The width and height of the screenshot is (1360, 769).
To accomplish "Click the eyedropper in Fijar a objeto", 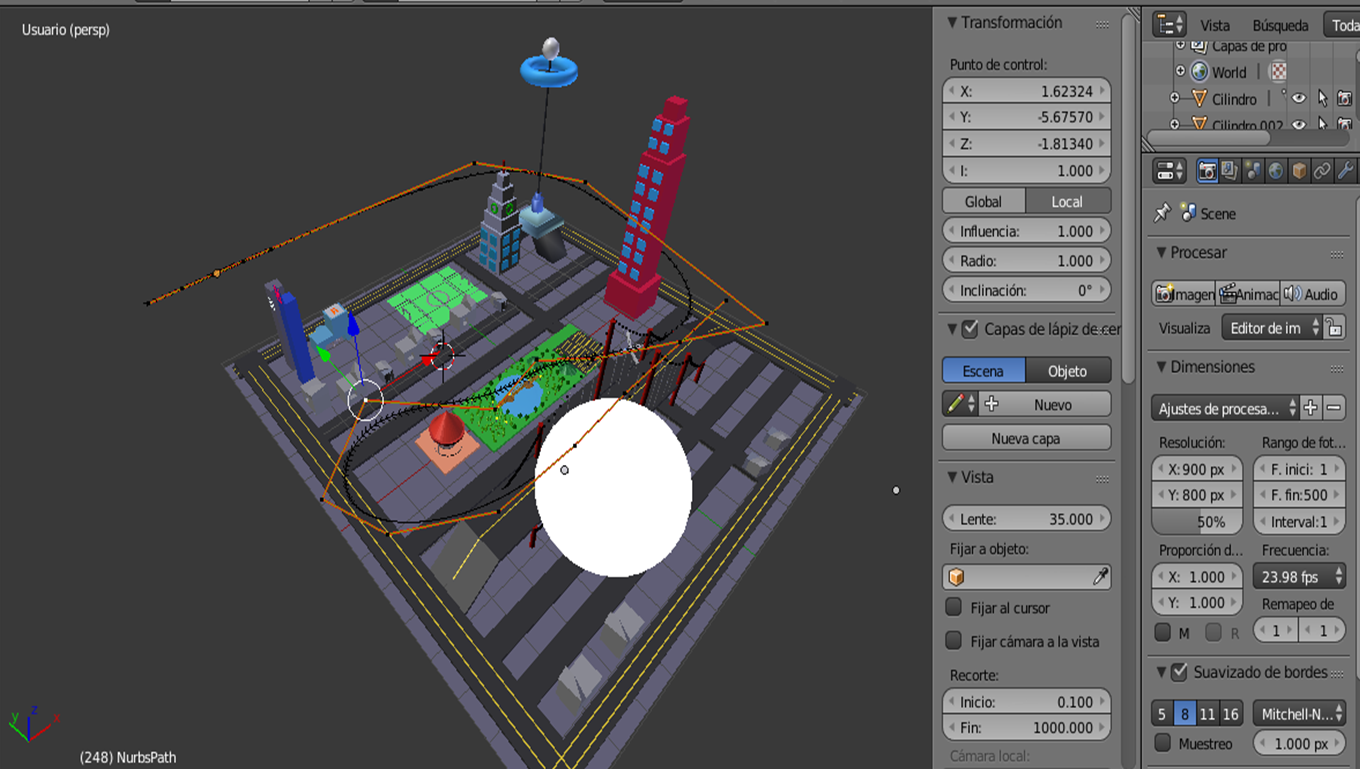I will [x=1100, y=577].
